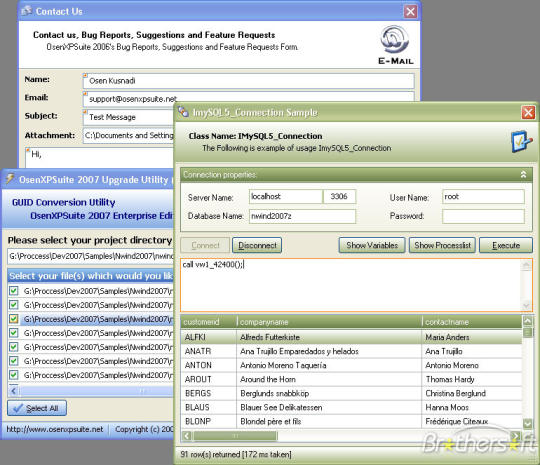Click query box scroll down arrow

pyautogui.click(x=527, y=305)
